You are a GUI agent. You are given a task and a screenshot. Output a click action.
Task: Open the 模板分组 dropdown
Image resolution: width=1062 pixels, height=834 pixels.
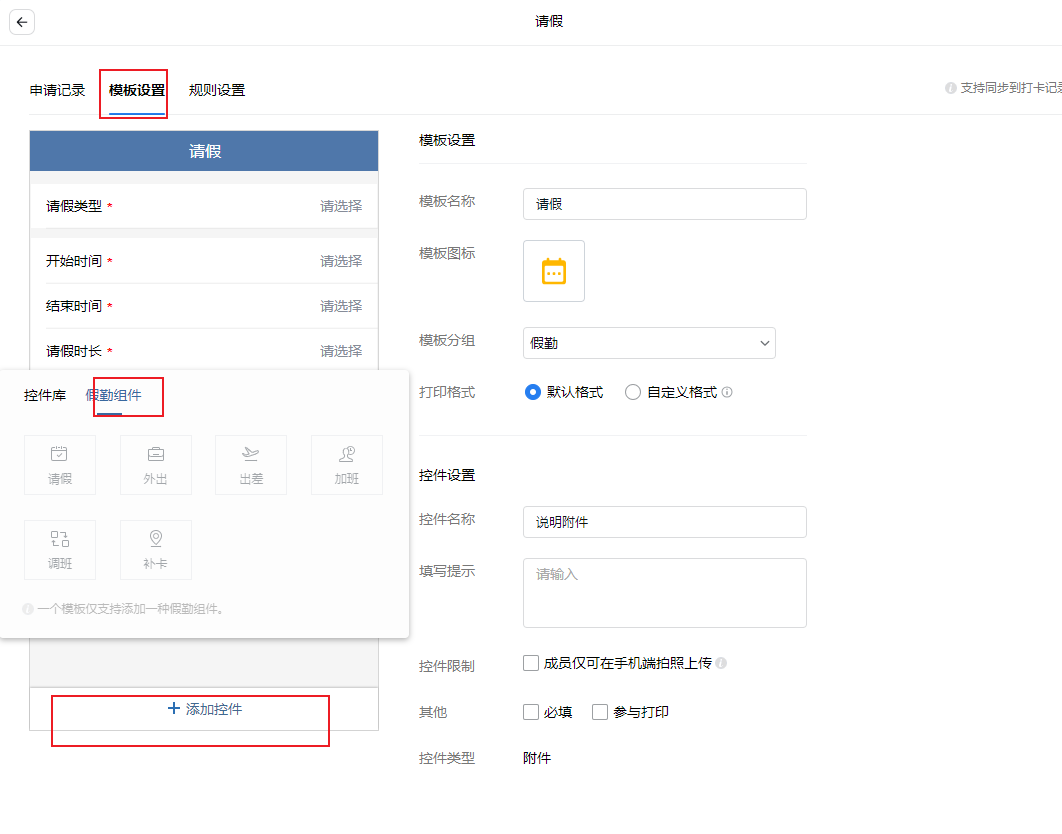click(649, 343)
